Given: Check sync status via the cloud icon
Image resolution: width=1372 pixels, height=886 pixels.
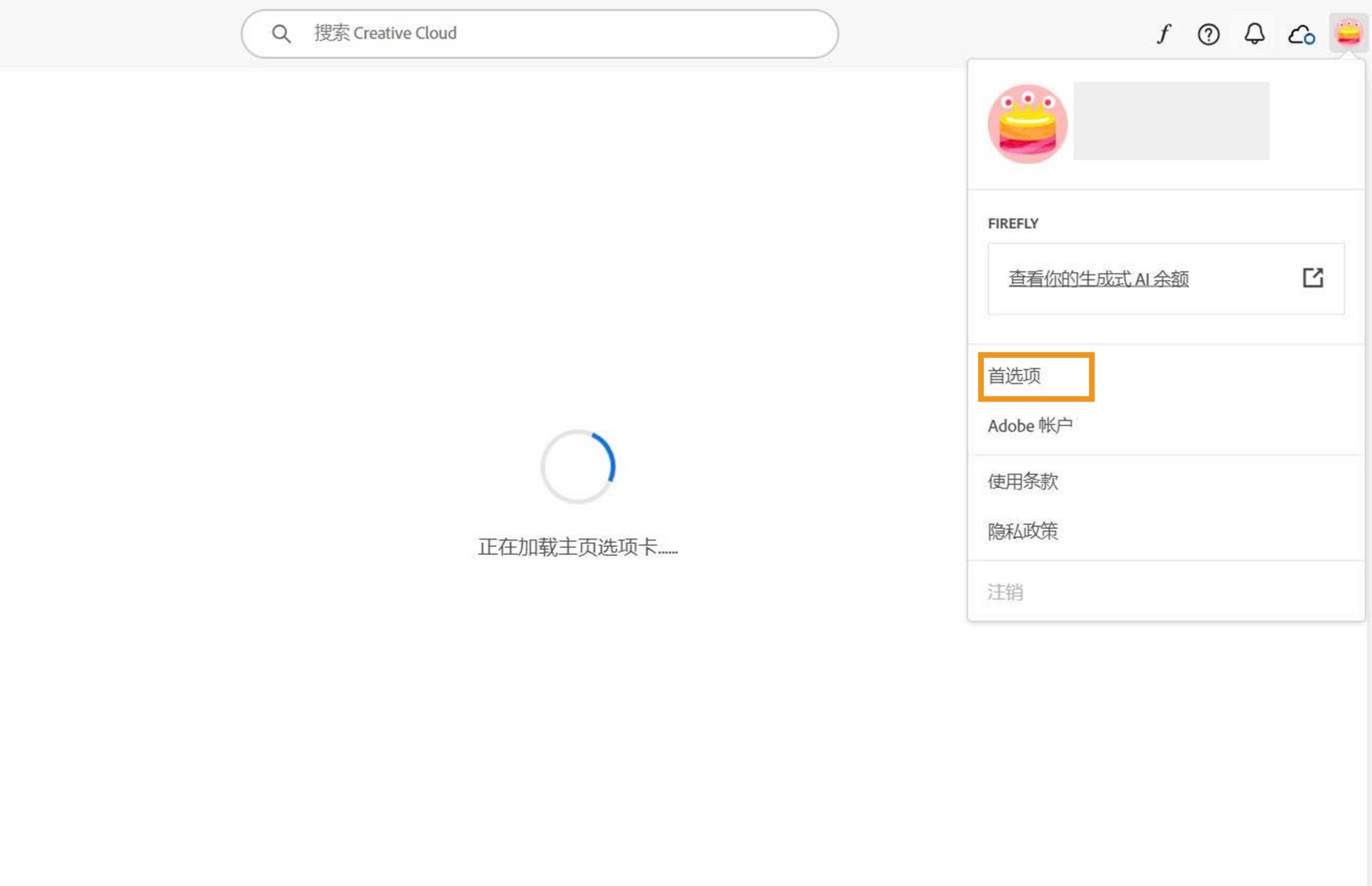Looking at the screenshot, I should click(1301, 34).
